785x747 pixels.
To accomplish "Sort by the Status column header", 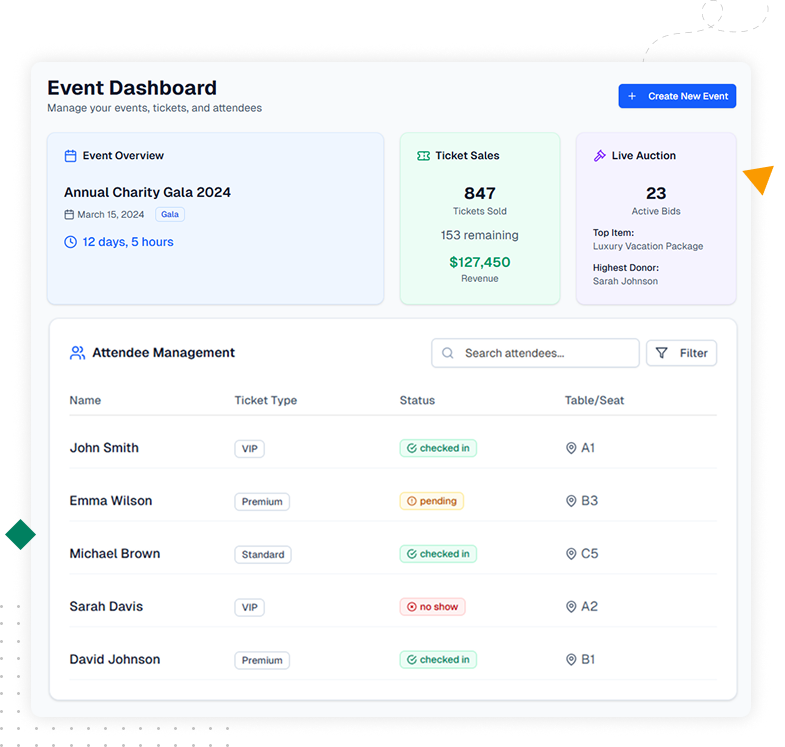I will [x=417, y=401].
